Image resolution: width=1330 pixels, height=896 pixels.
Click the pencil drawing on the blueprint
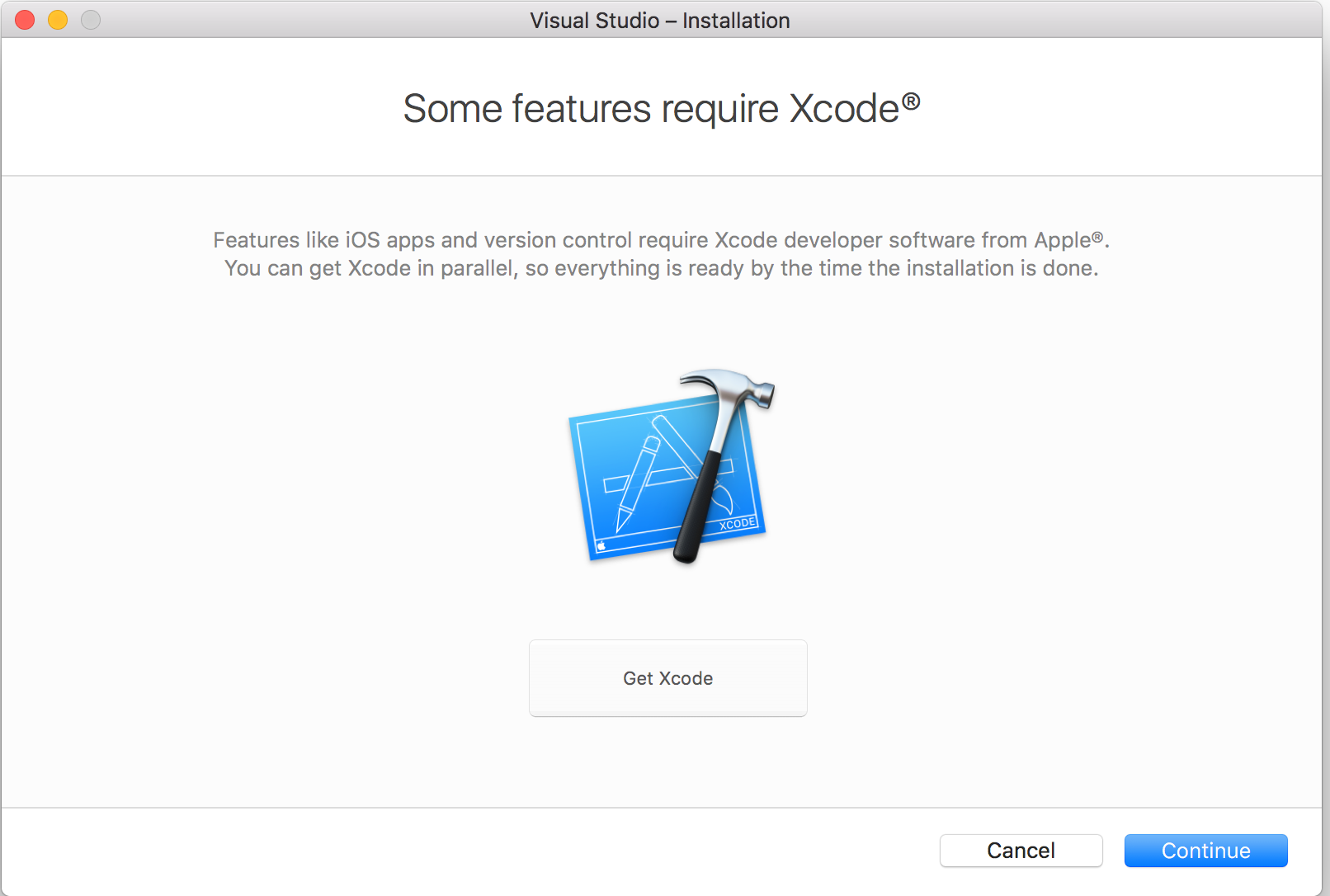638,483
